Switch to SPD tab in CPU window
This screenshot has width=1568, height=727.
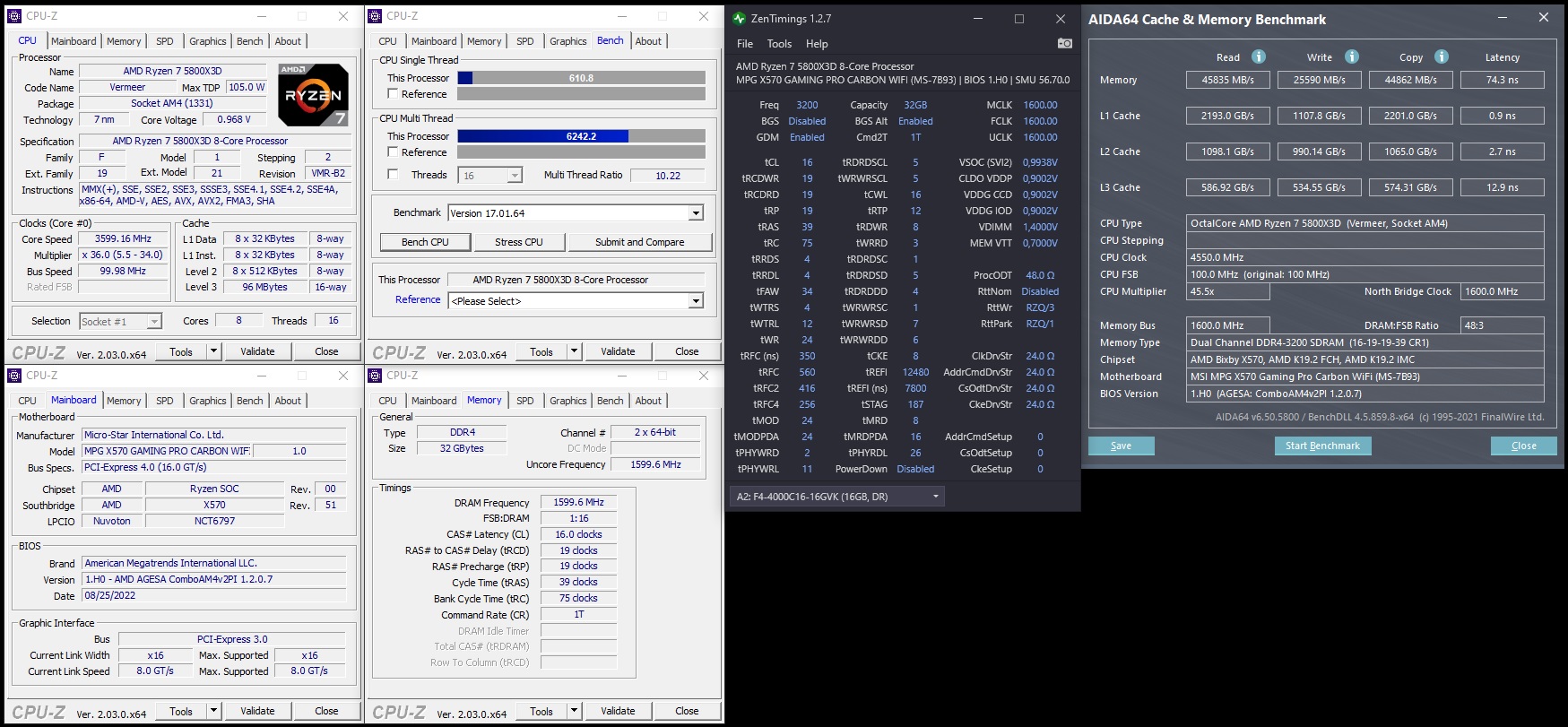point(165,41)
